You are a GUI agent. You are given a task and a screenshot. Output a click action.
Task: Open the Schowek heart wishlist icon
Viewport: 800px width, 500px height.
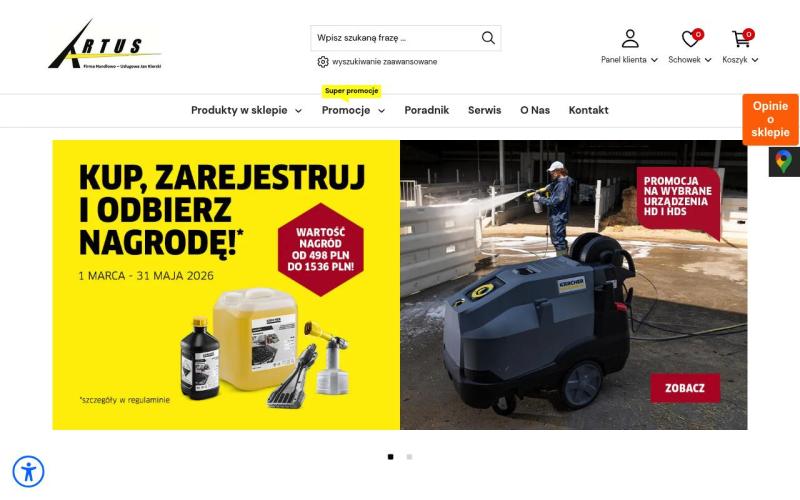coord(690,39)
